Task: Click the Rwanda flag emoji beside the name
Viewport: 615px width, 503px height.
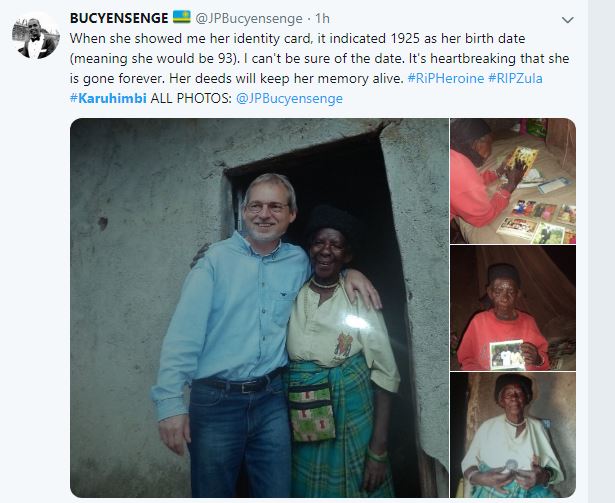Action: tap(182, 17)
